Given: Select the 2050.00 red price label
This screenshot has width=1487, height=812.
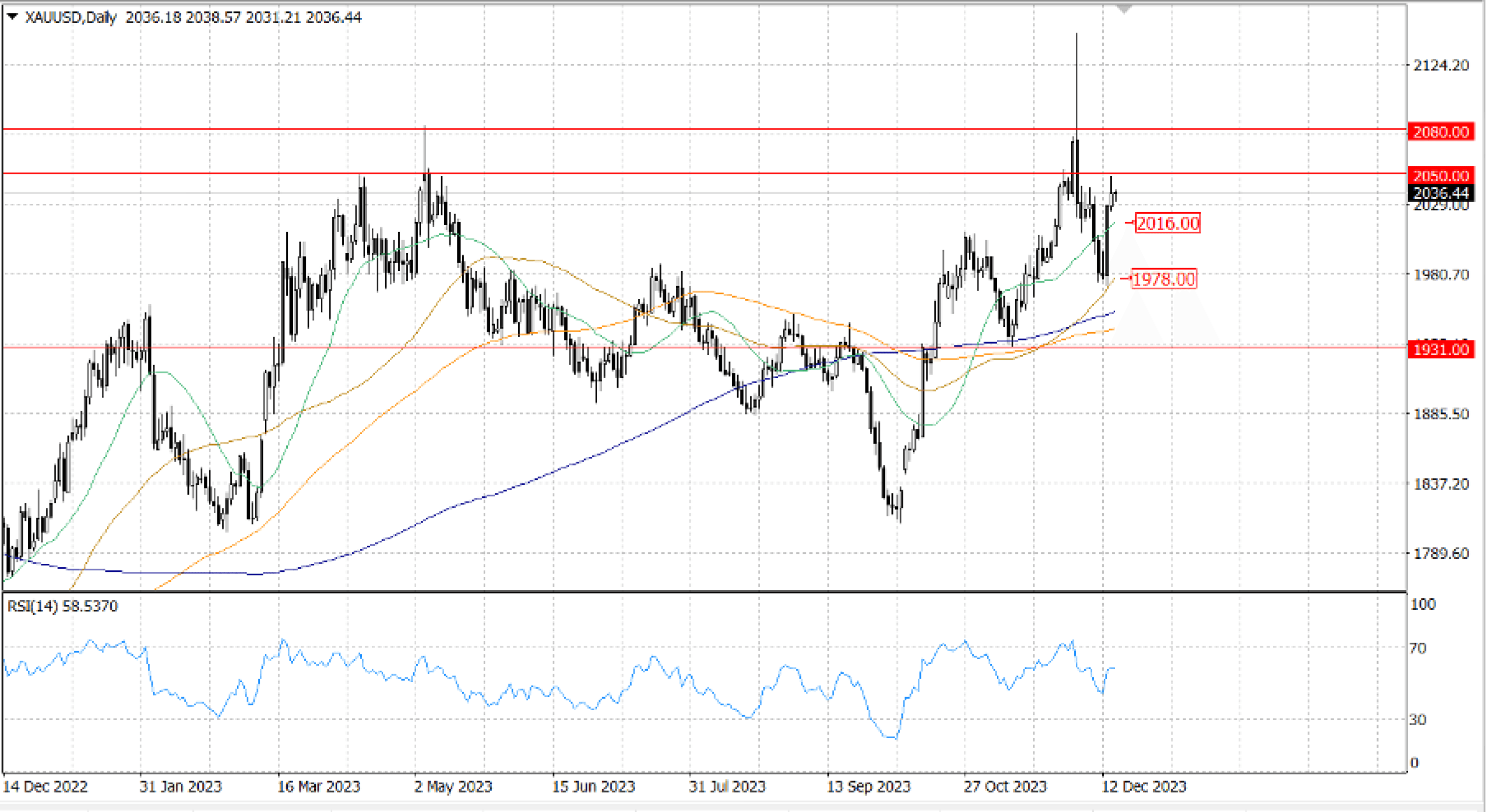Looking at the screenshot, I should [1441, 175].
